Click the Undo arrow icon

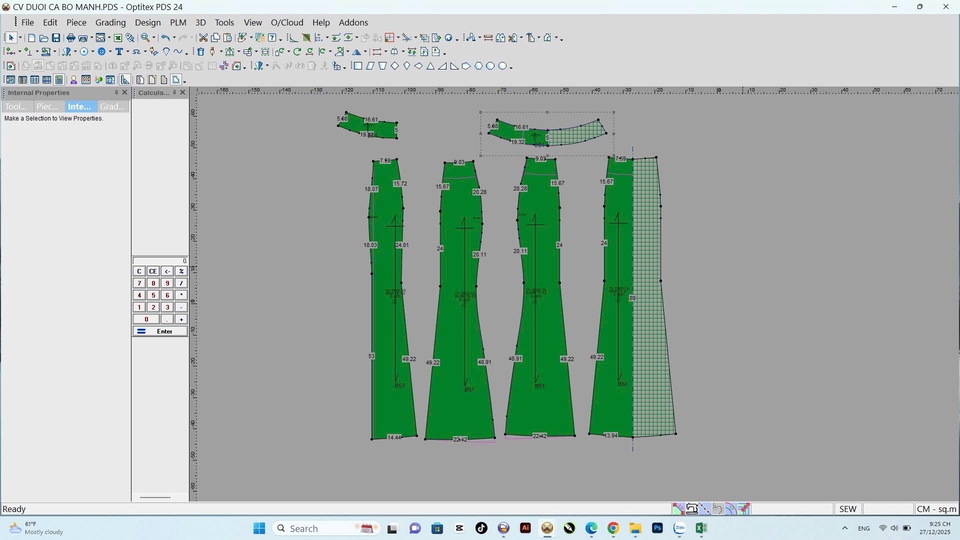(164, 38)
